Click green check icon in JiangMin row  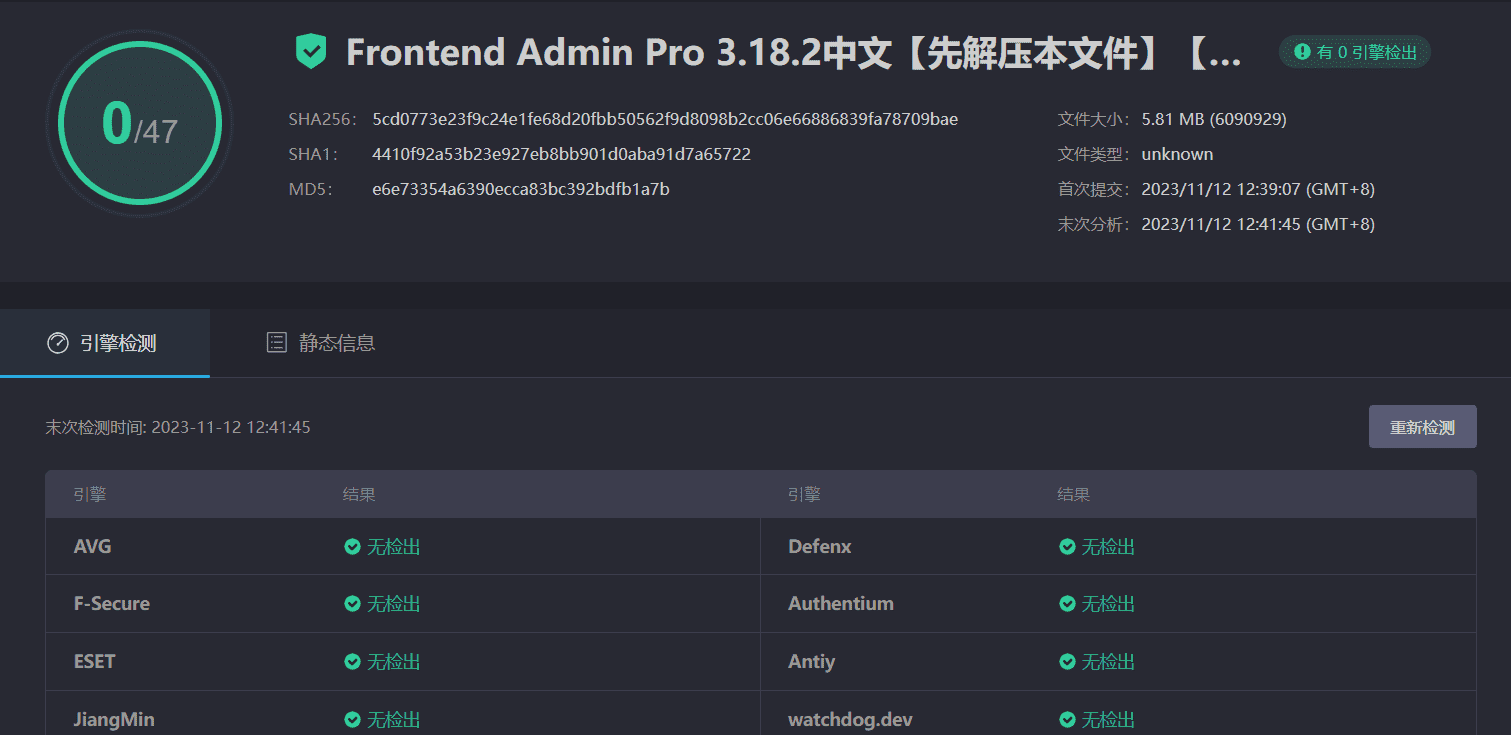352,720
